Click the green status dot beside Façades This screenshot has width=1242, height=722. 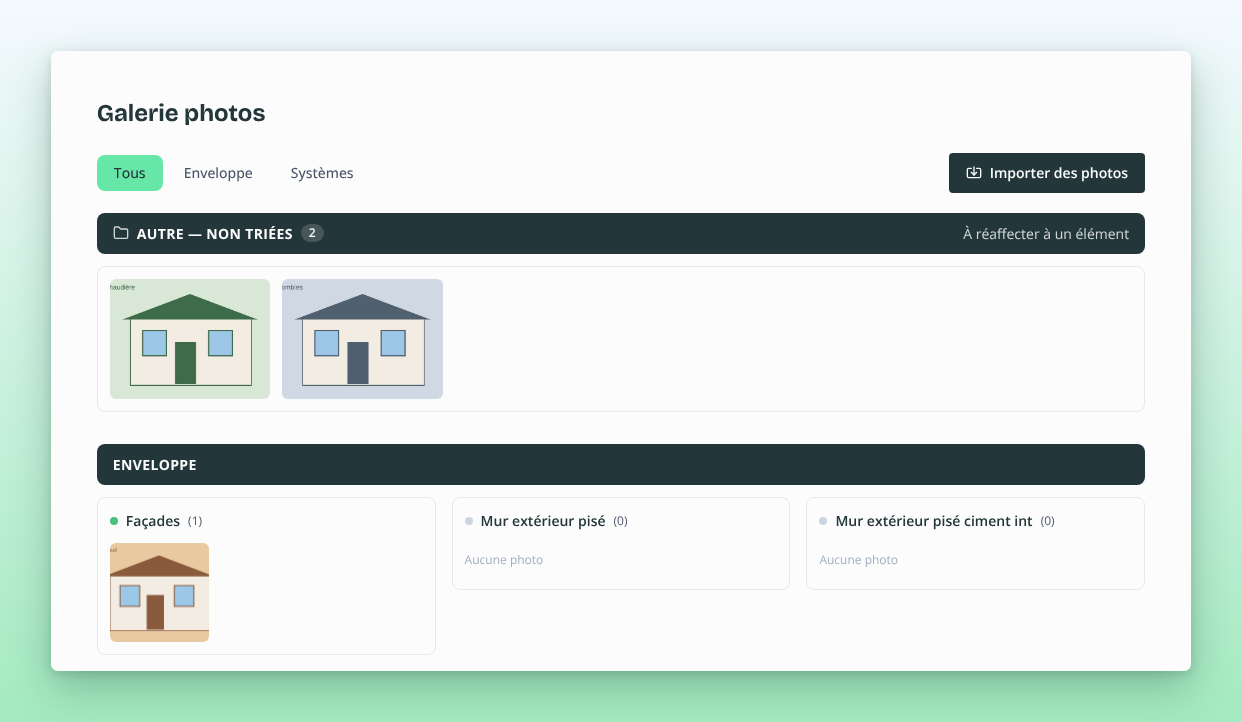(x=114, y=521)
